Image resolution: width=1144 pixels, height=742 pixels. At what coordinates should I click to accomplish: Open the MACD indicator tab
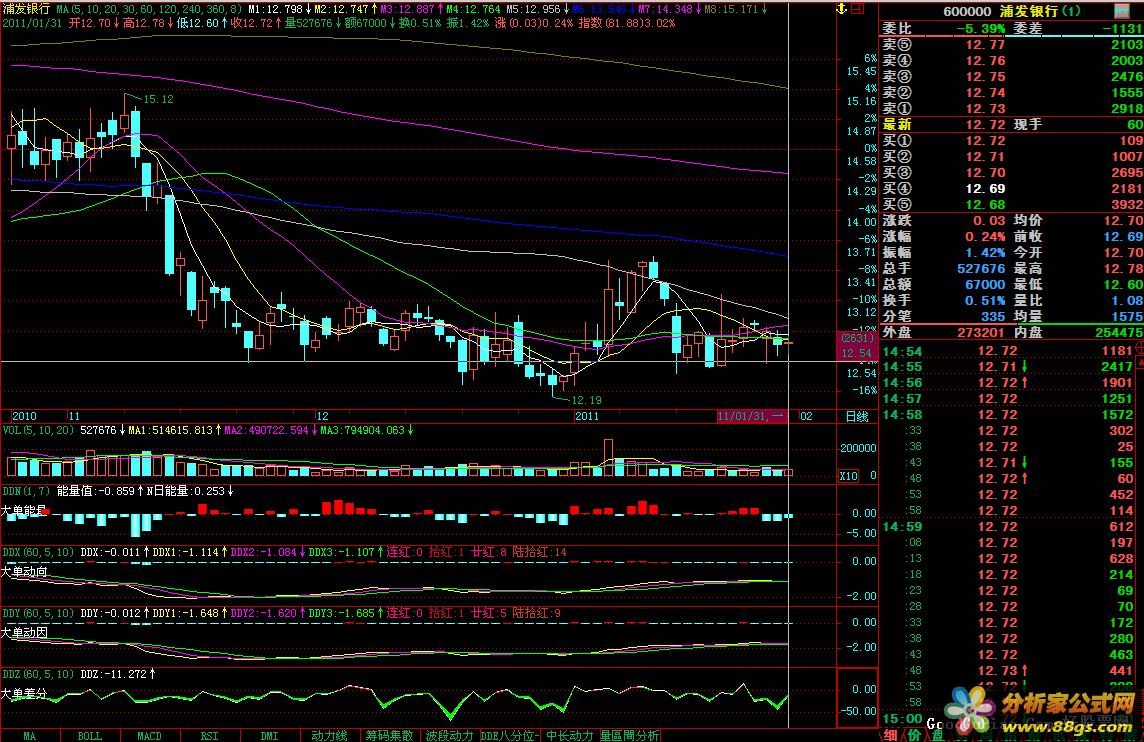tap(150, 735)
